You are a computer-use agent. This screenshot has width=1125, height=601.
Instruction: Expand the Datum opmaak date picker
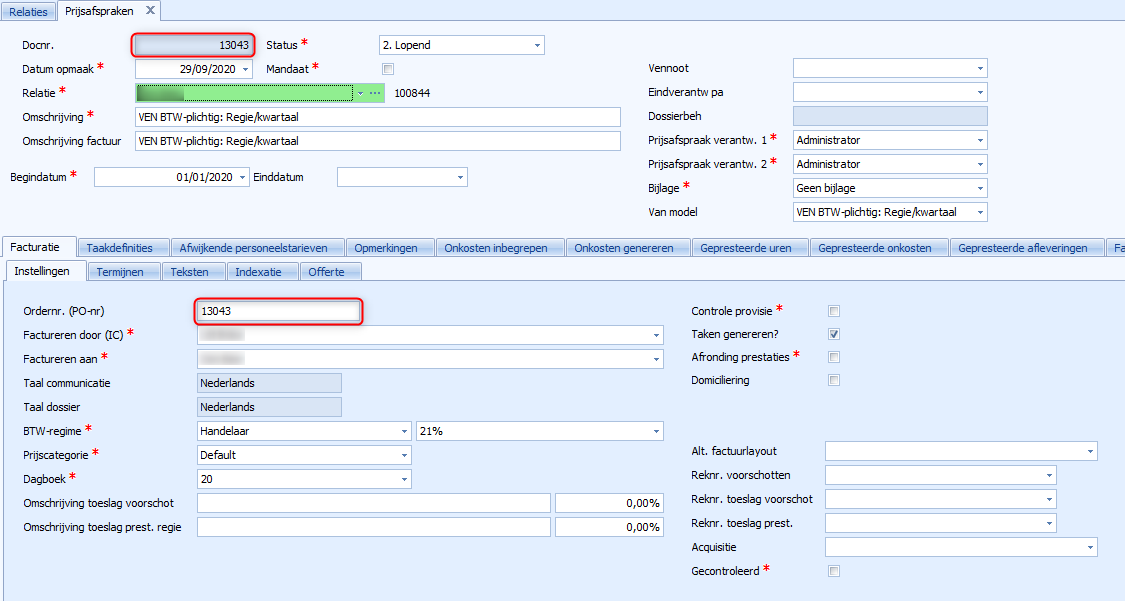(246, 69)
